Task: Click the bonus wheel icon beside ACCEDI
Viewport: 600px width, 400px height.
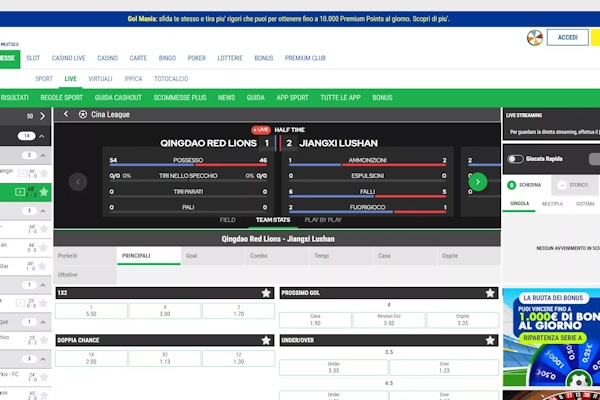Action: [535, 38]
